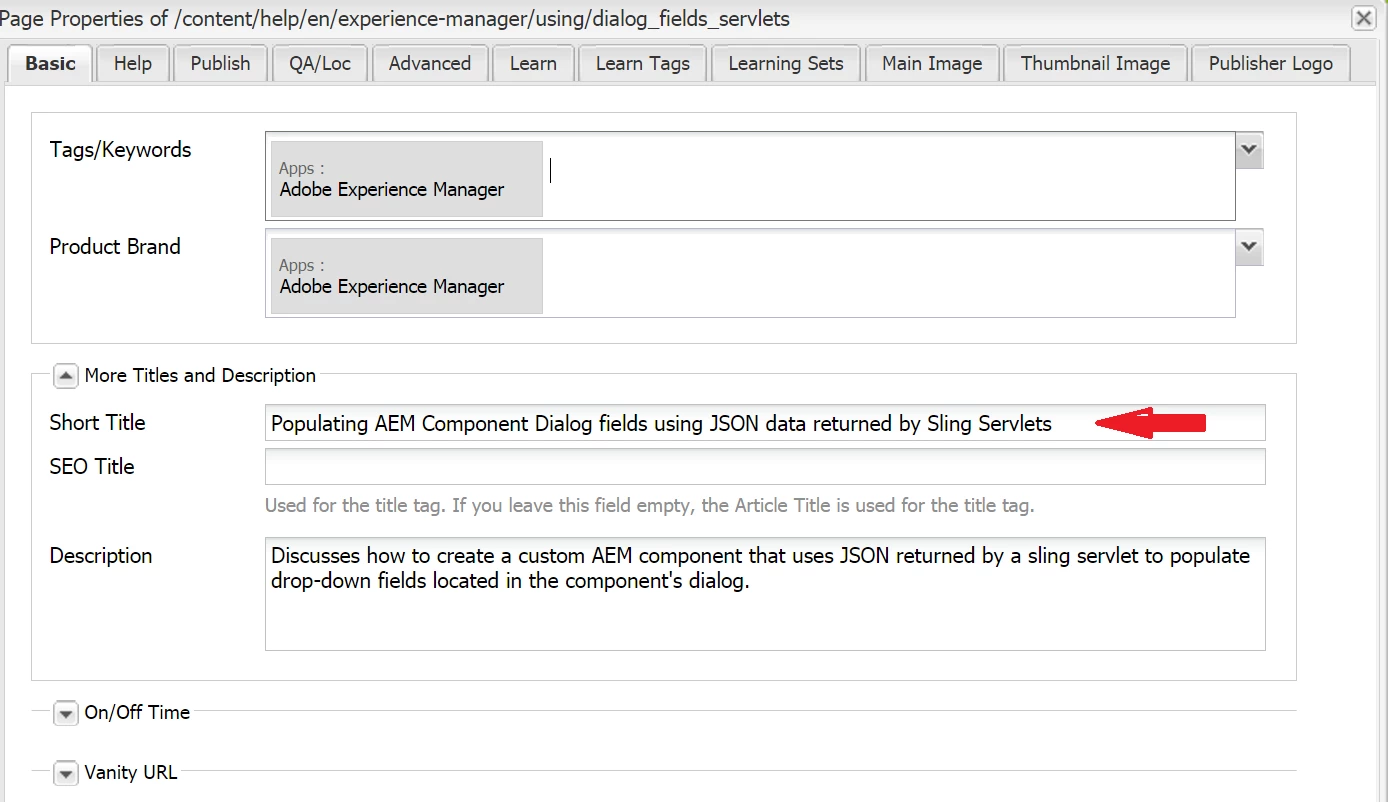
Task: Click the Short Title label
Action: coord(97,423)
